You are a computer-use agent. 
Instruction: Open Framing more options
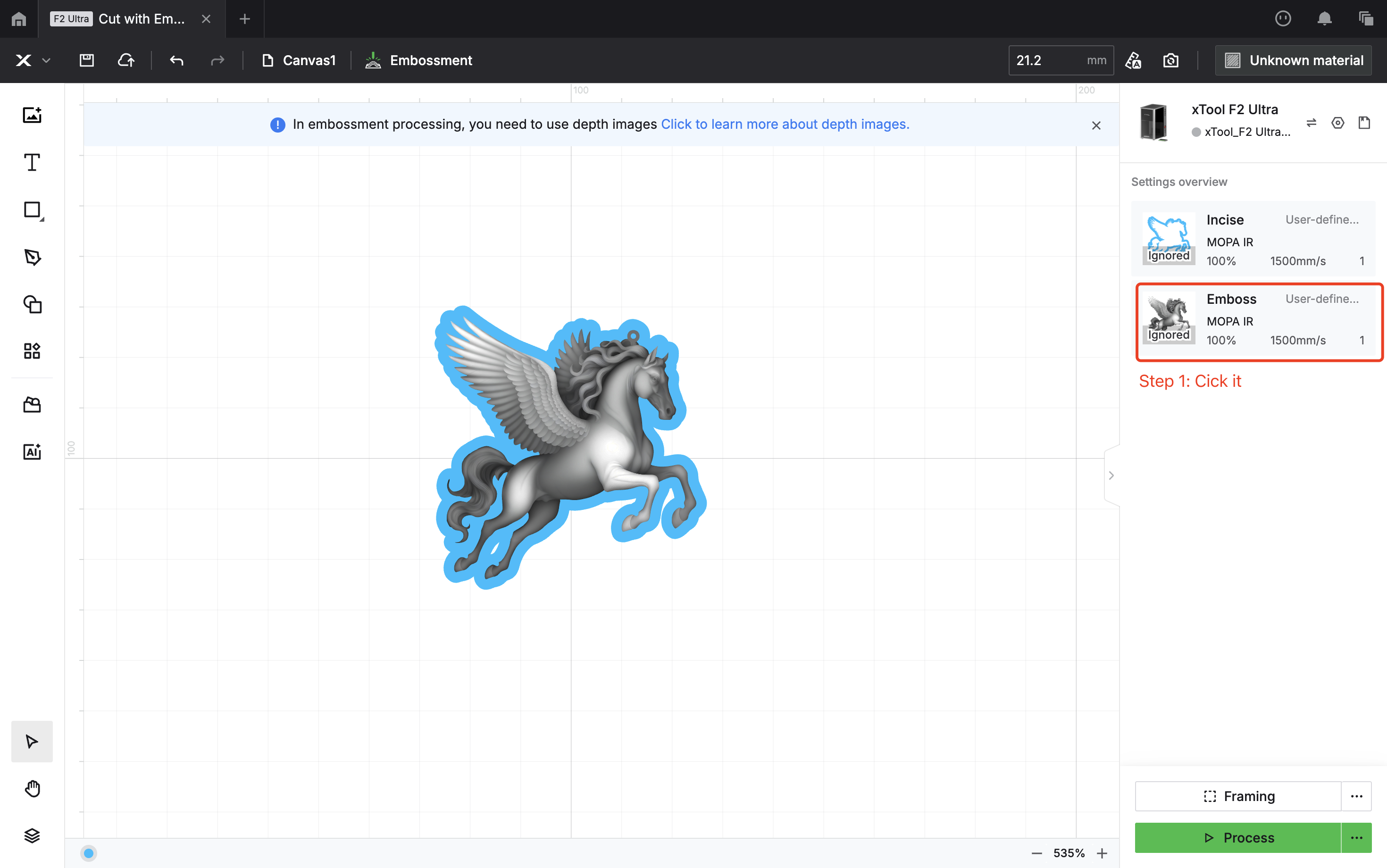[x=1357, y=796]
